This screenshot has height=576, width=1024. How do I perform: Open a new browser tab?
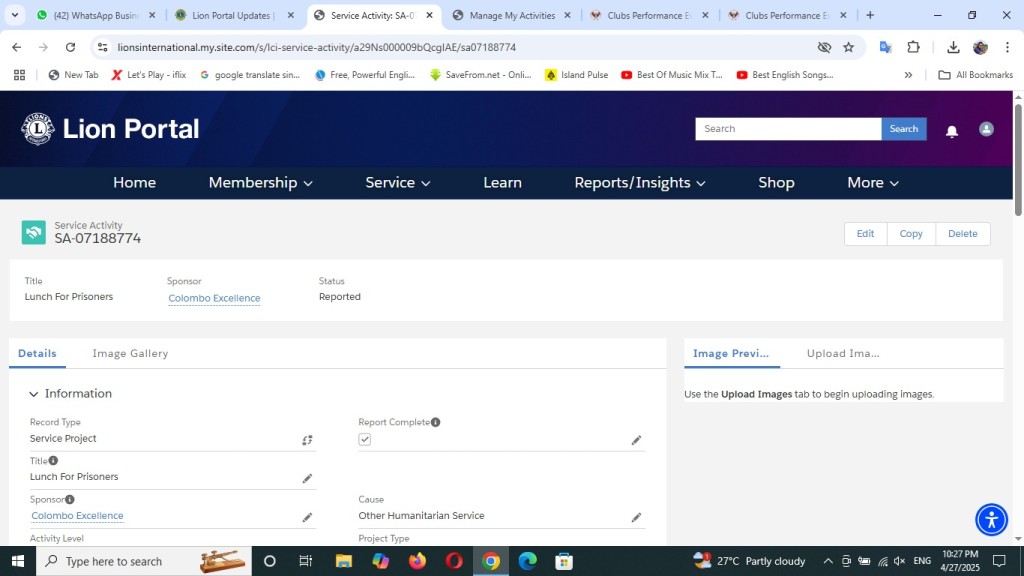(870, 15)
